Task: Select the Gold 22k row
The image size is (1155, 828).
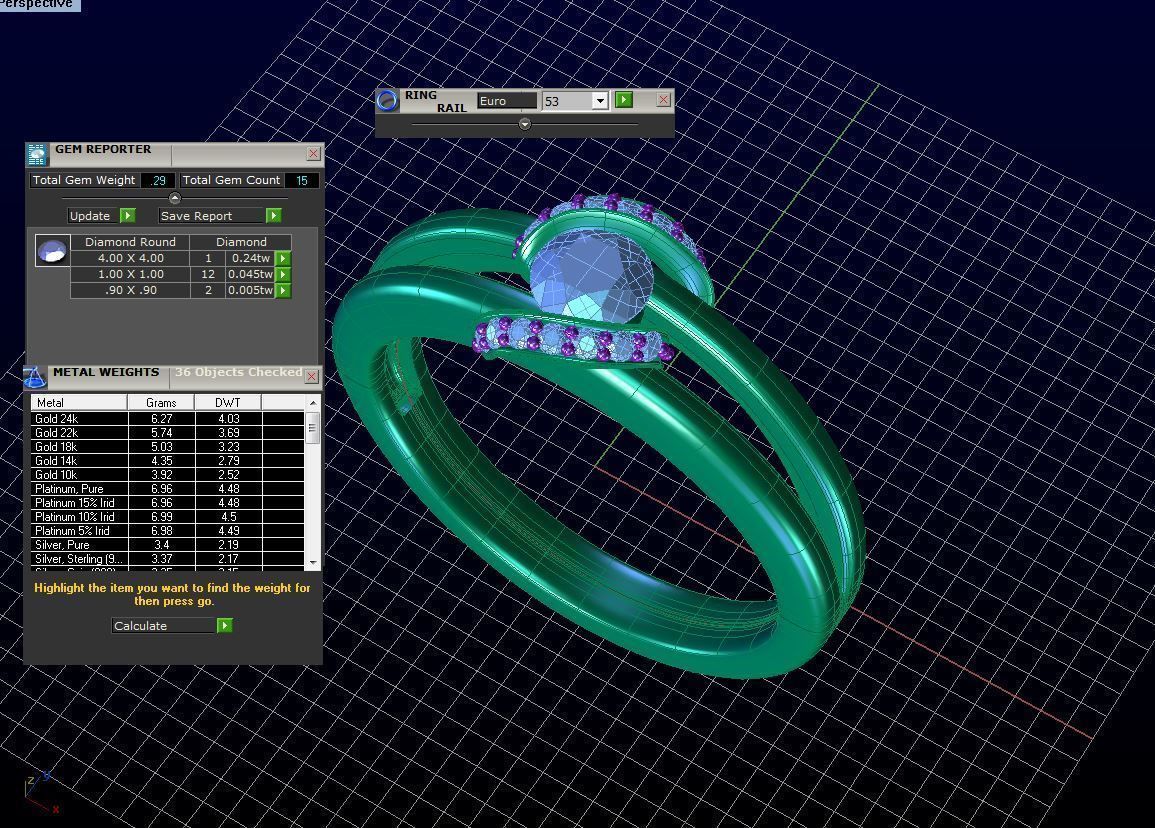Action: click(x=168, y=432)
